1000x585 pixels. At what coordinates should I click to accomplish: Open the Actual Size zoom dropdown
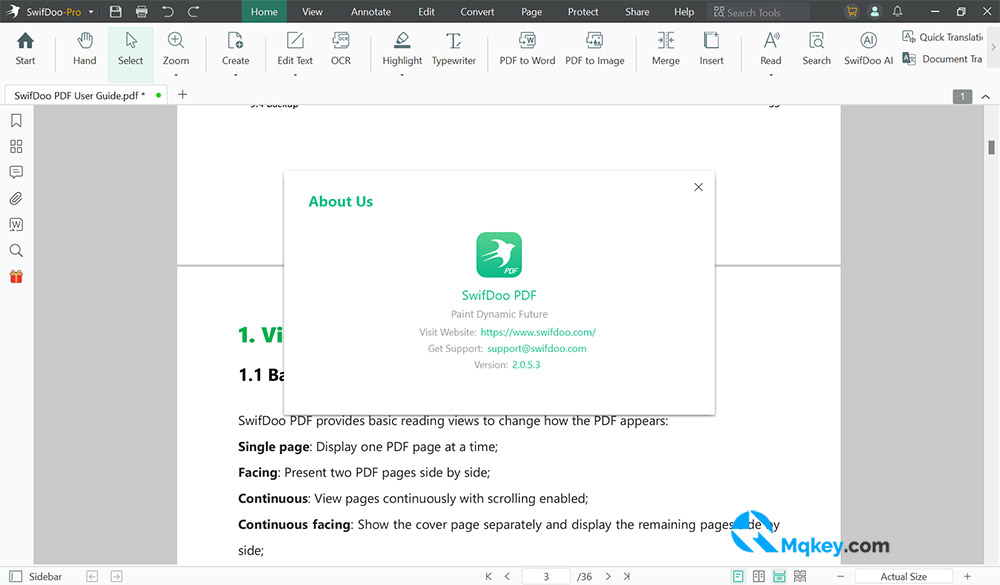904,577
